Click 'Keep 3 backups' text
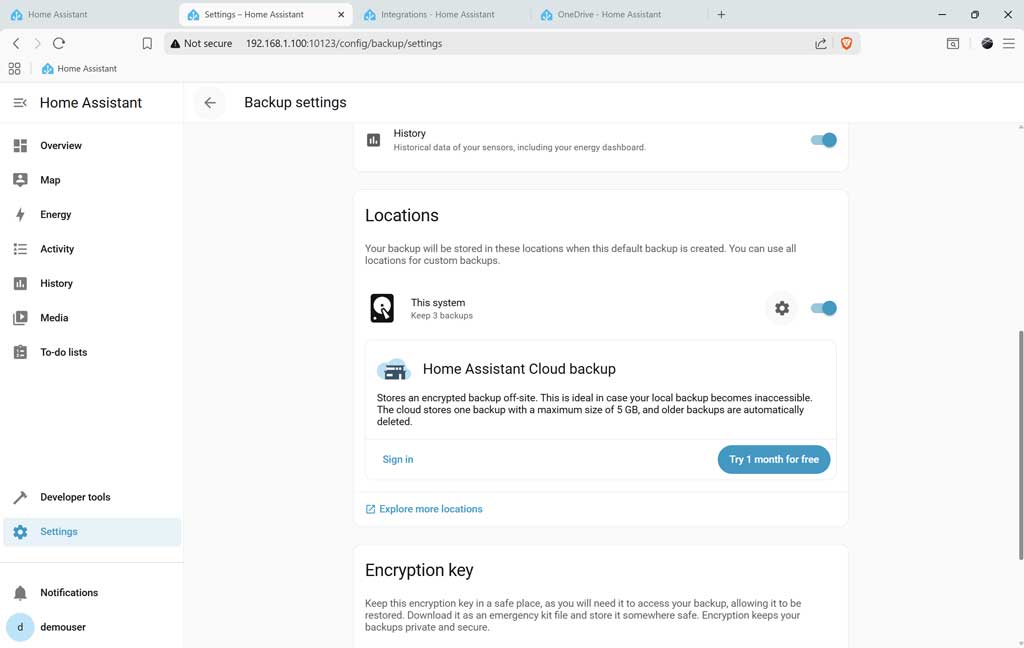 tap(441, 316)
